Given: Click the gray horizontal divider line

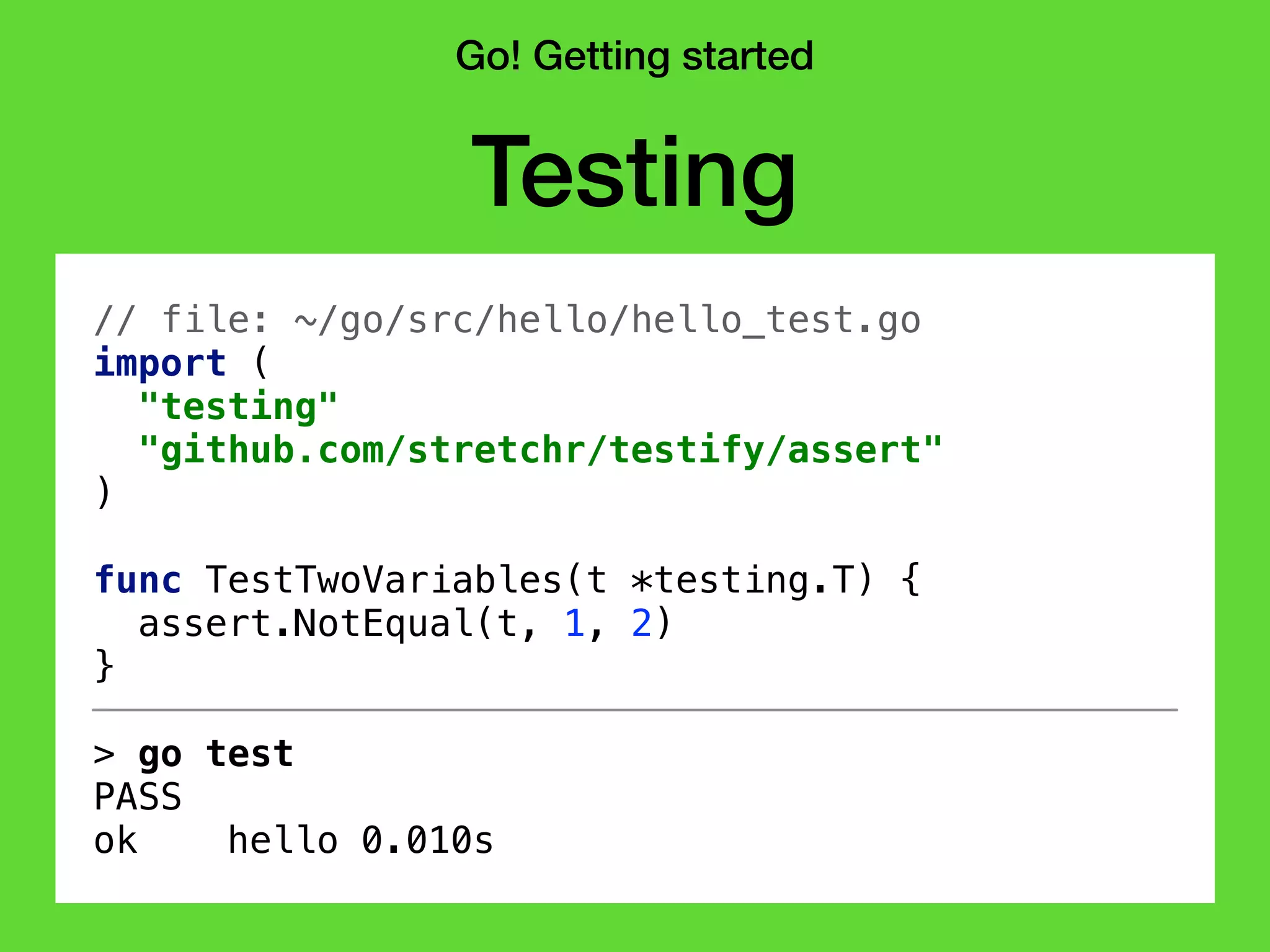Looking at the screenshot, I should click(x=634, y=710).
